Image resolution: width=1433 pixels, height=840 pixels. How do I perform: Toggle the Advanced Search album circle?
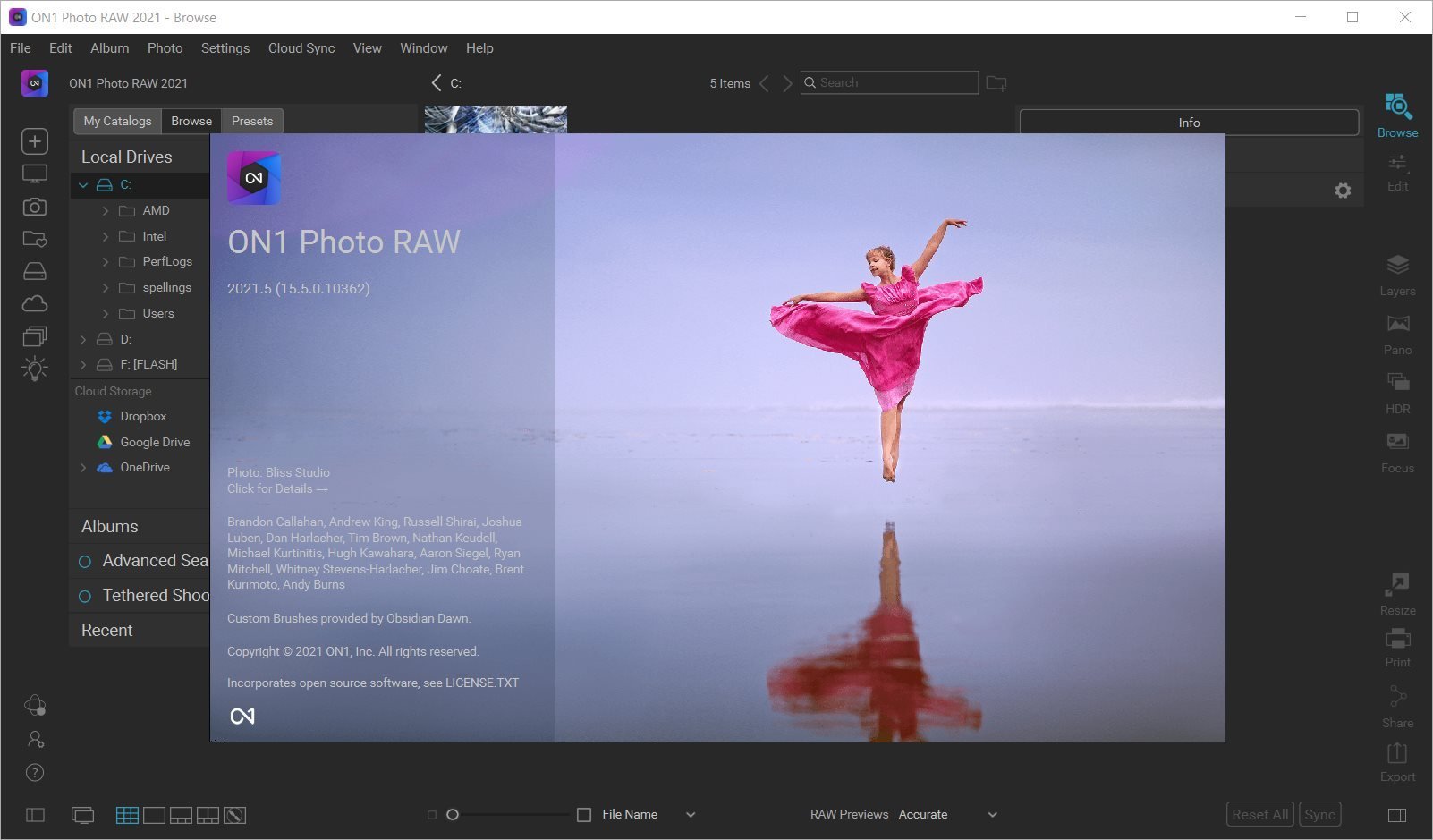point(85,562)
